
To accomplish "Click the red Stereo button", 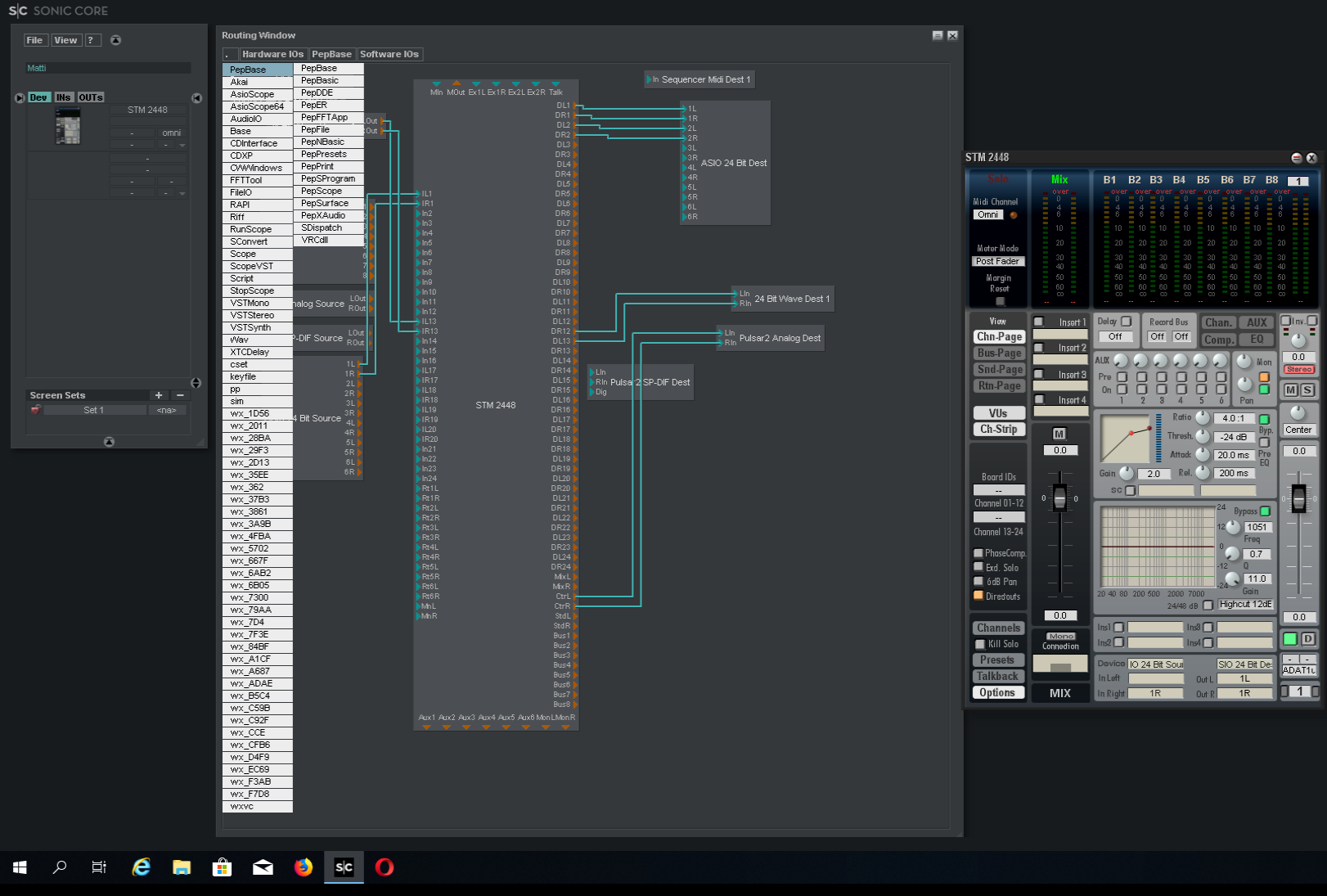I will (1299, 370).
